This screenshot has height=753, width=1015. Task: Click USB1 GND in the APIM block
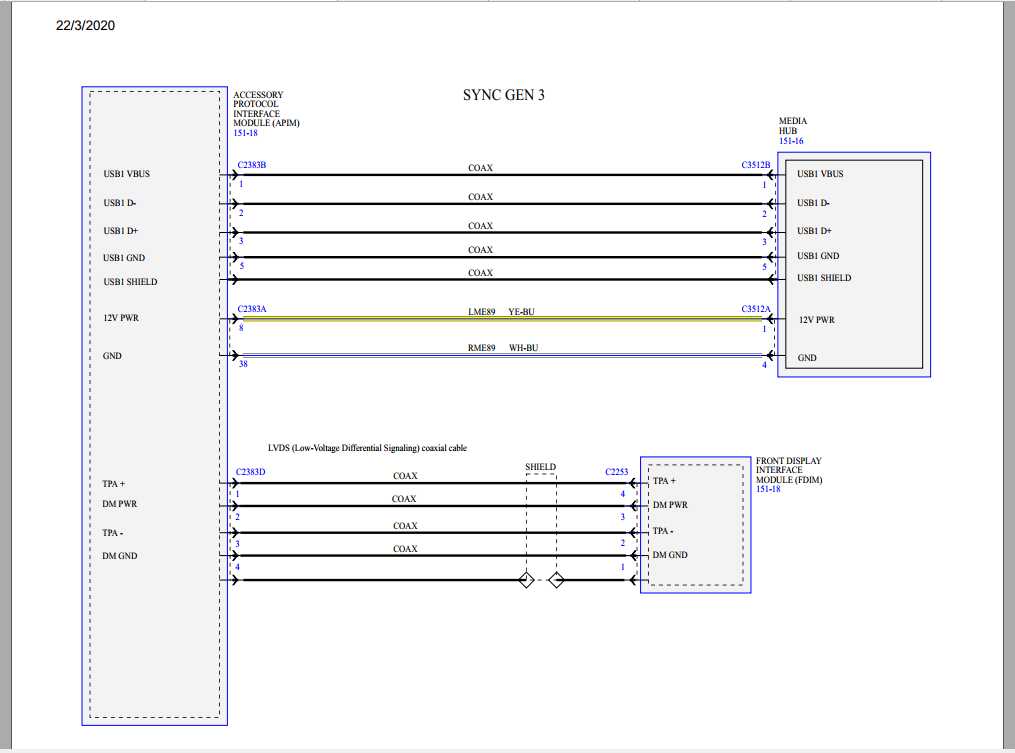124,258
